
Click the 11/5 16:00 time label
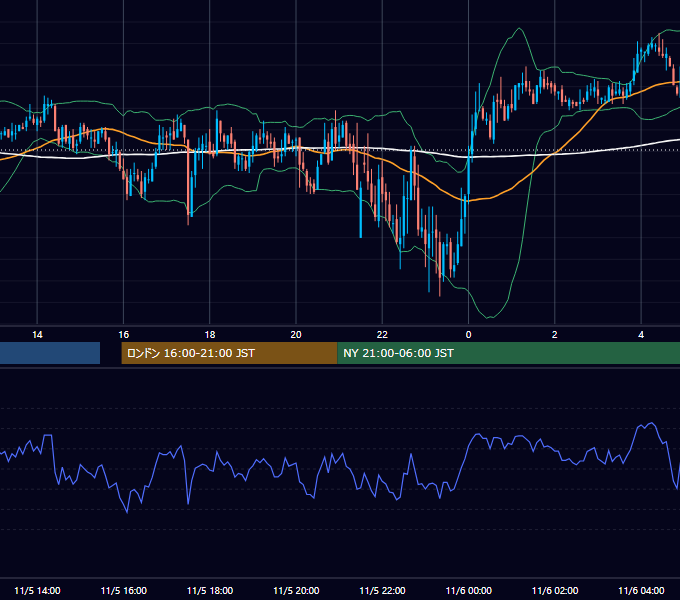pyautogui.click(x=124, y=590)
